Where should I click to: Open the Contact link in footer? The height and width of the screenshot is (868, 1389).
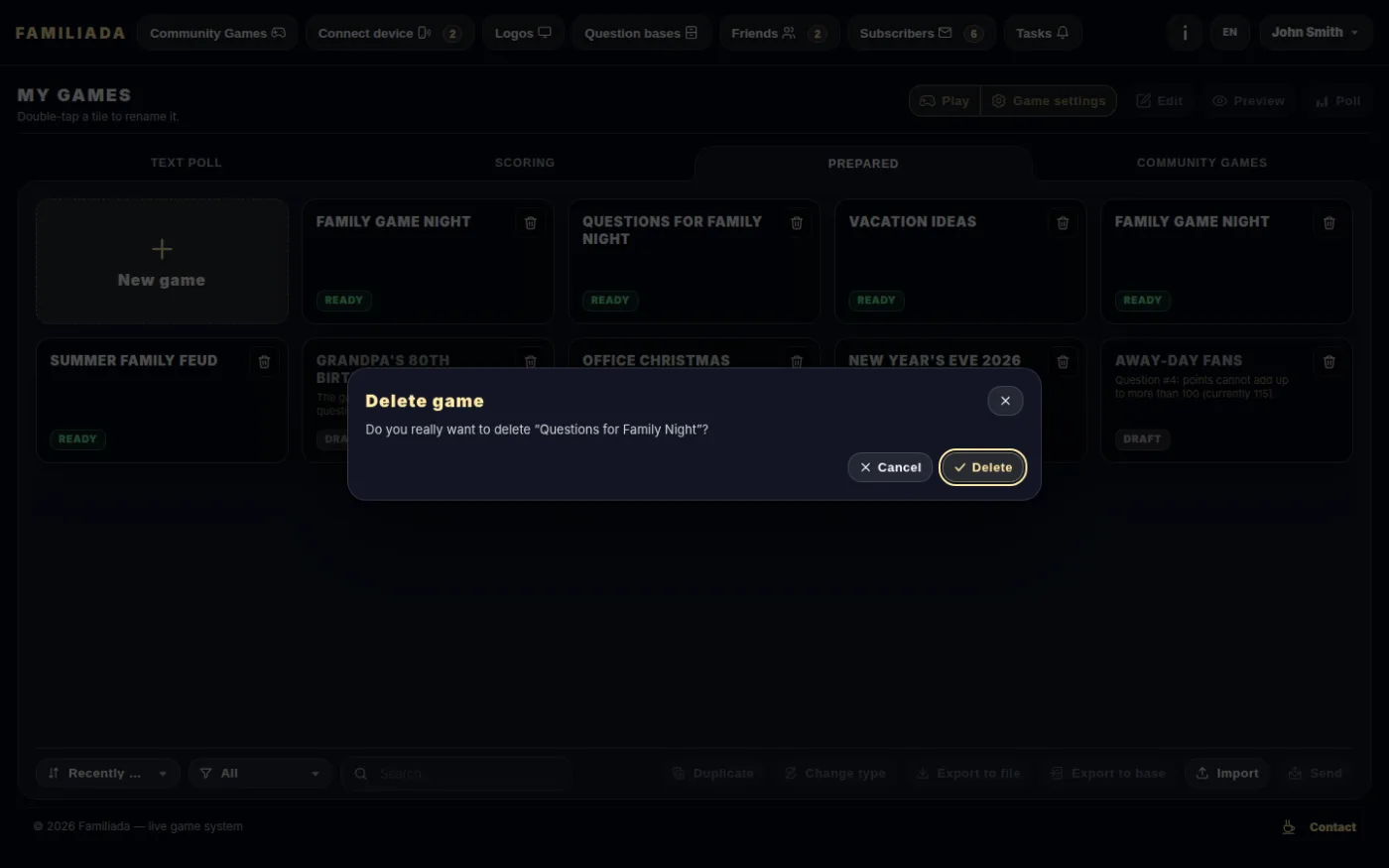(x=1332, y=827)
